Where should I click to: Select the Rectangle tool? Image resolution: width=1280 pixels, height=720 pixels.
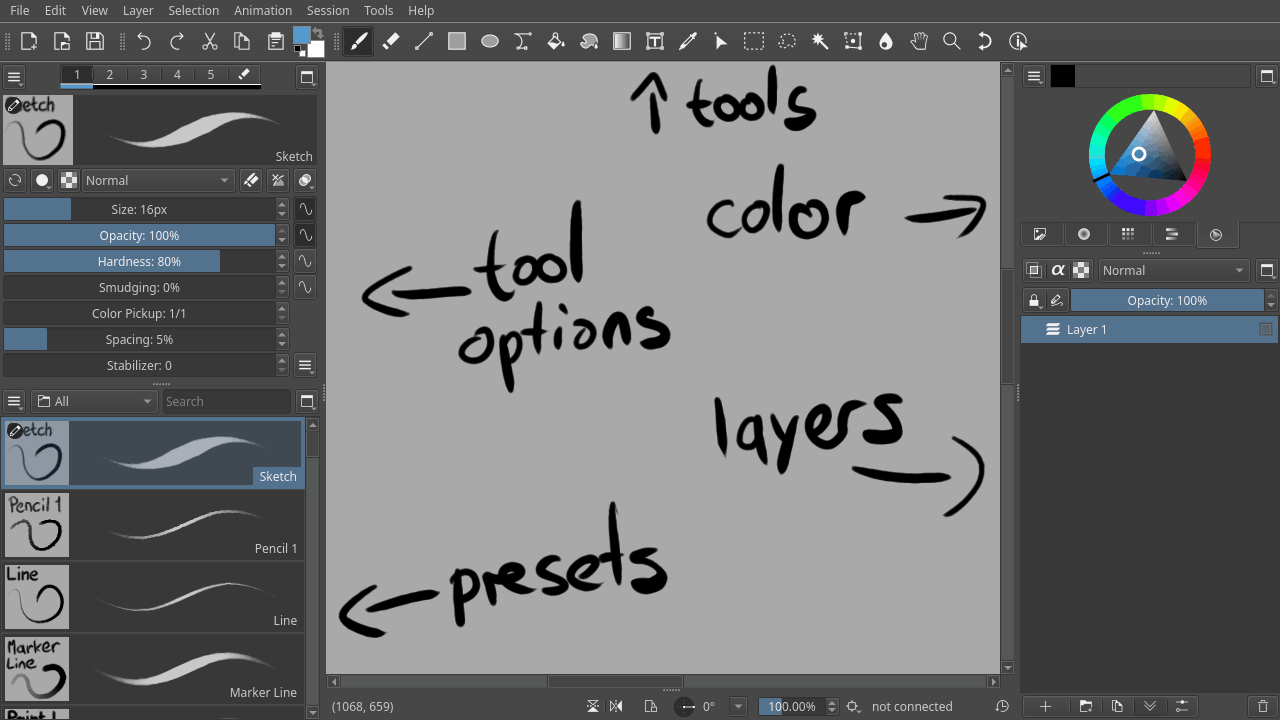click(457, 41)
